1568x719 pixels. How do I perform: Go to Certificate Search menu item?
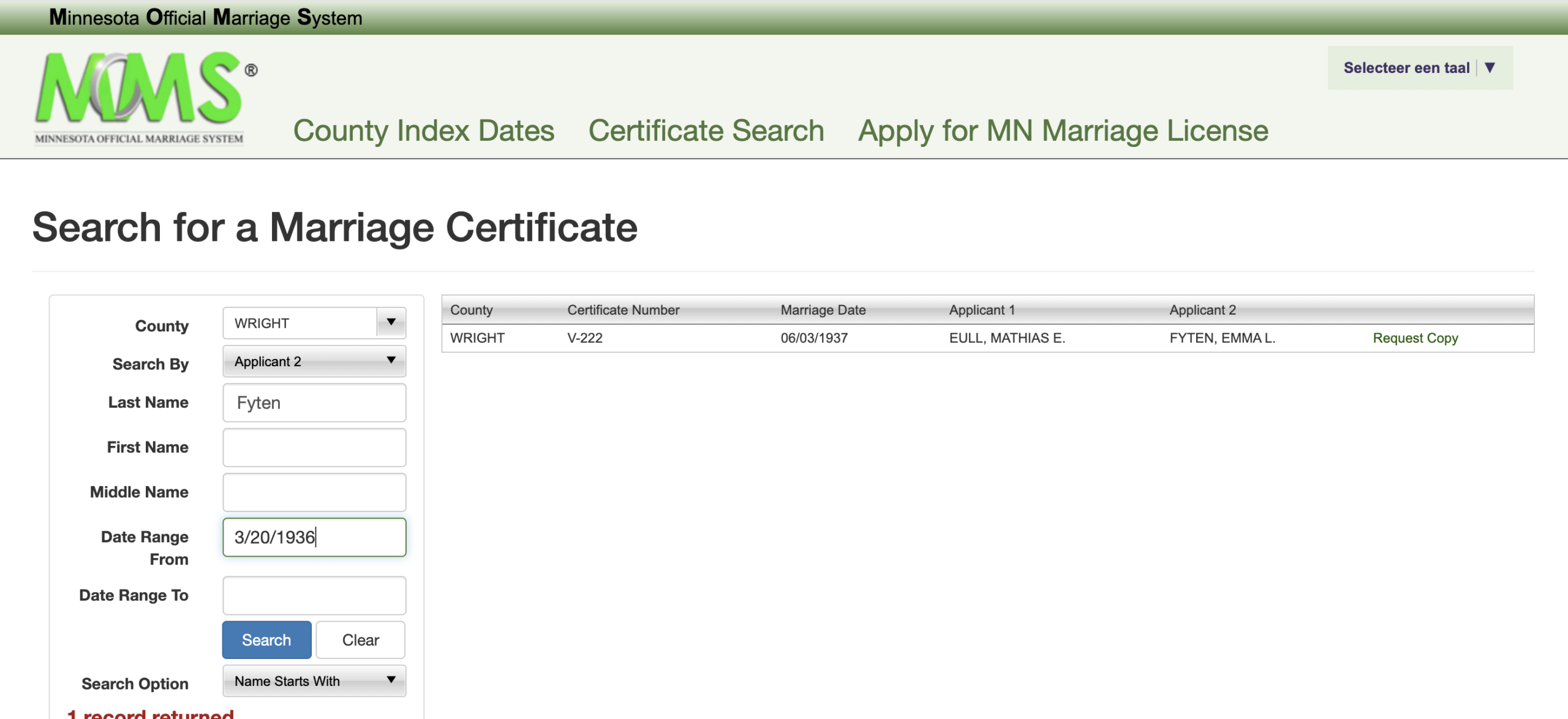[706, 130]
